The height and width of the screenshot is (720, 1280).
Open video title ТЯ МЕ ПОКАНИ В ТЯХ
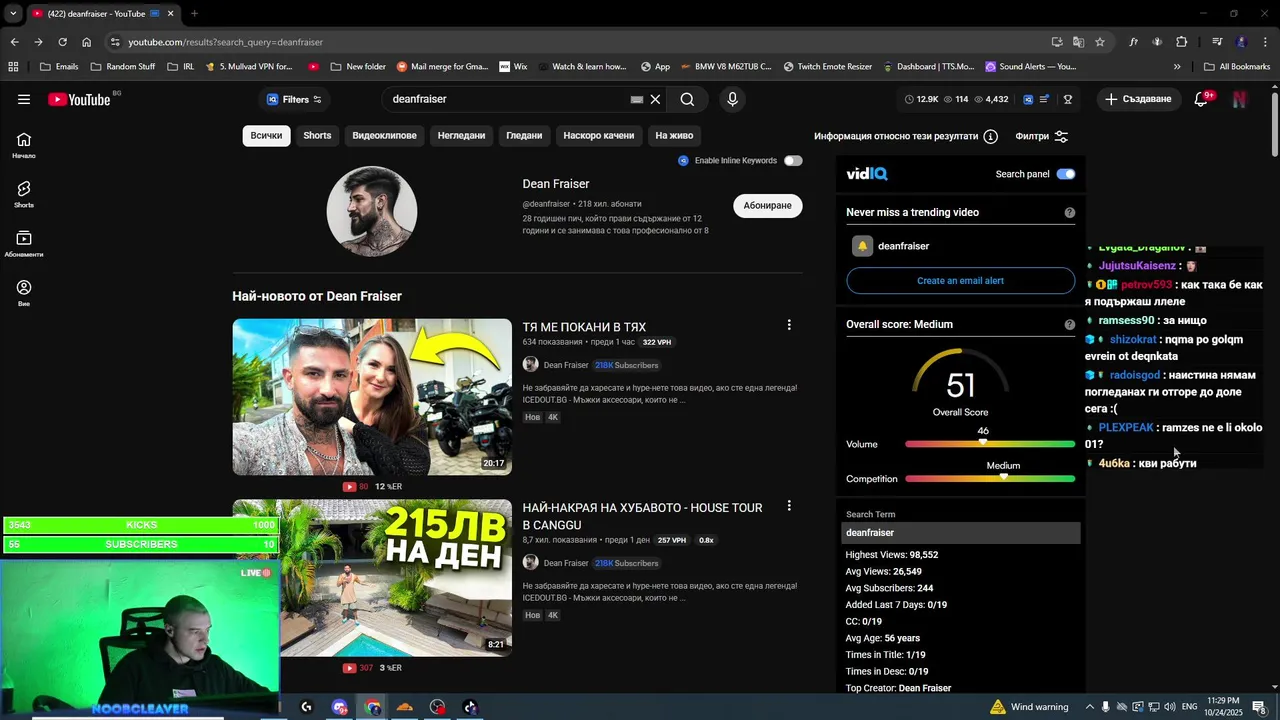(584, 327)
